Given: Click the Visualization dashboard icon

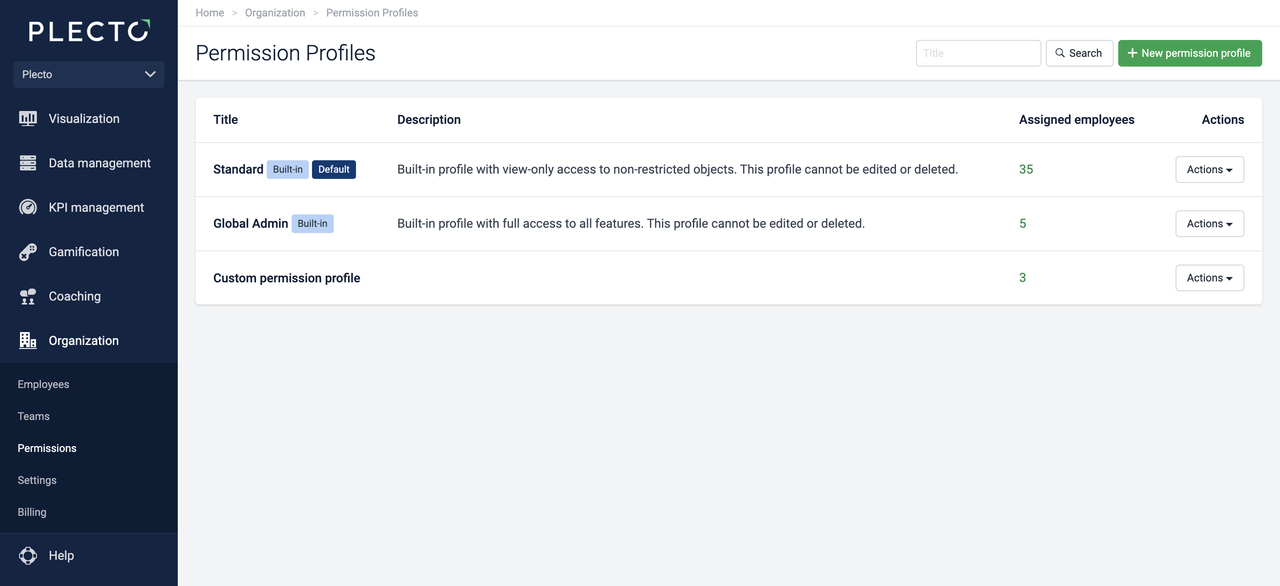Looking at the screenshot, I should [28, 119].
